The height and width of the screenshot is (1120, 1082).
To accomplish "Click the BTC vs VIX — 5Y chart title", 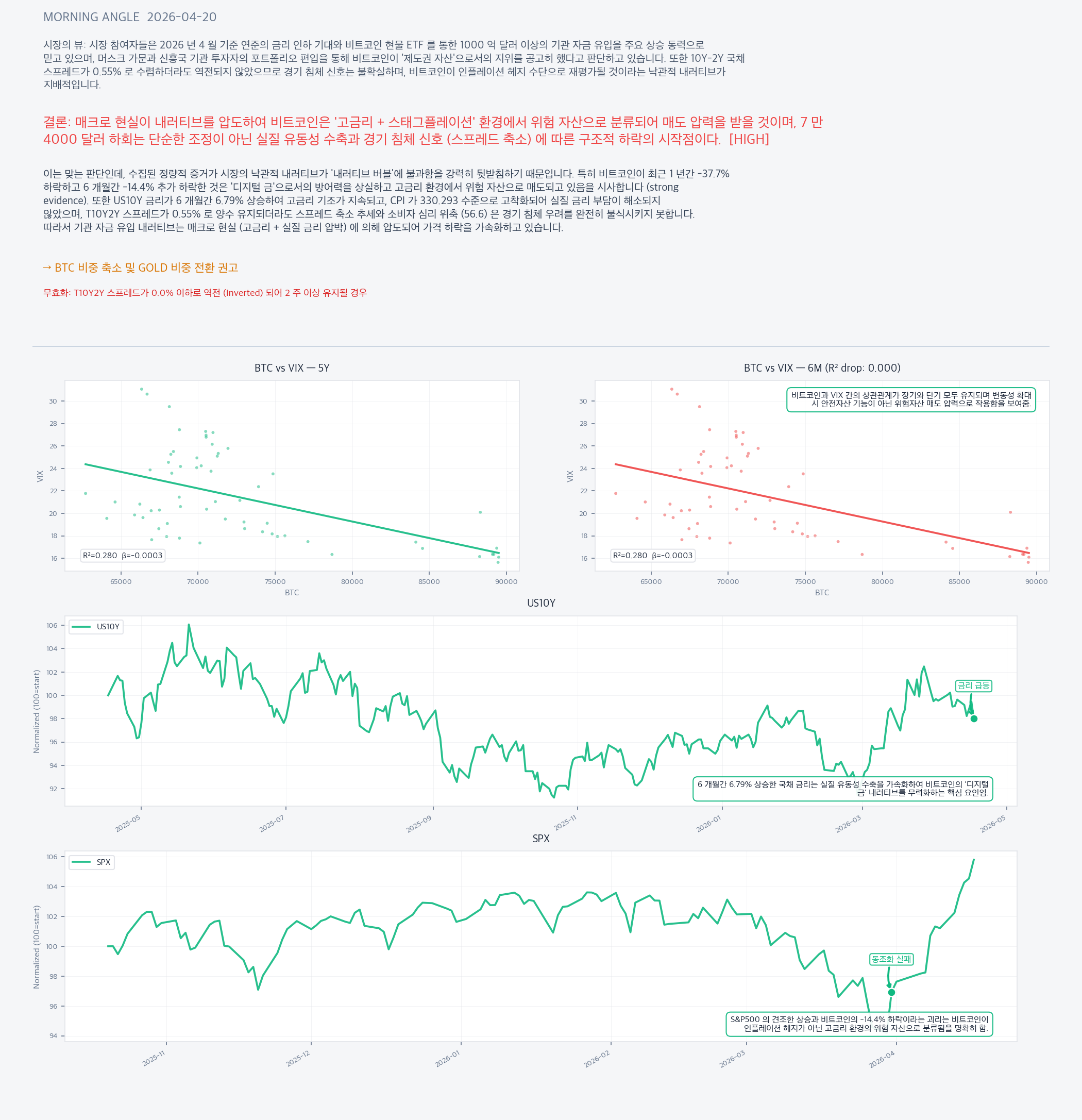I will point(292,368).
